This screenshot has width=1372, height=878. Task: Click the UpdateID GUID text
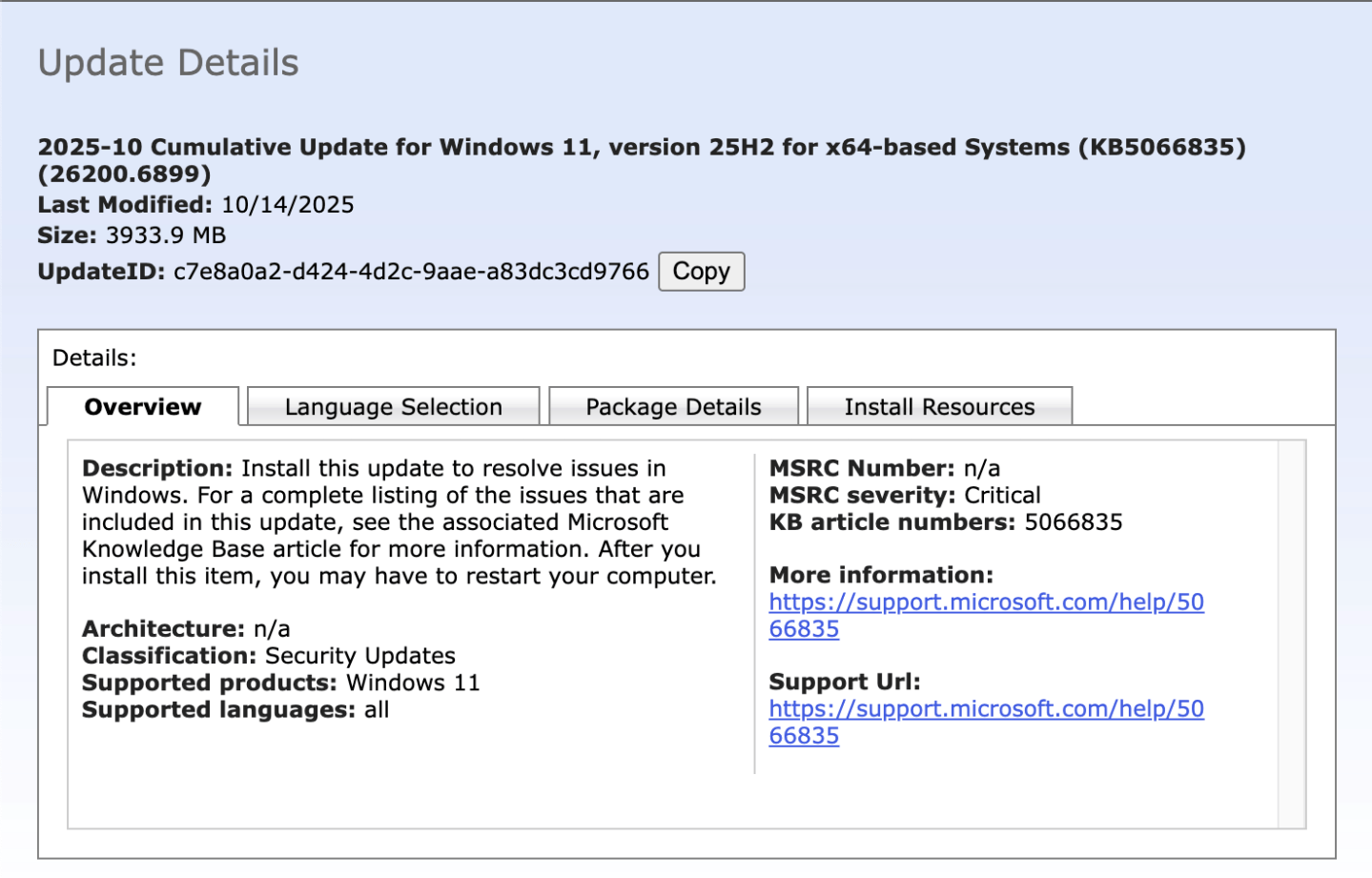[x=411, y=272]
